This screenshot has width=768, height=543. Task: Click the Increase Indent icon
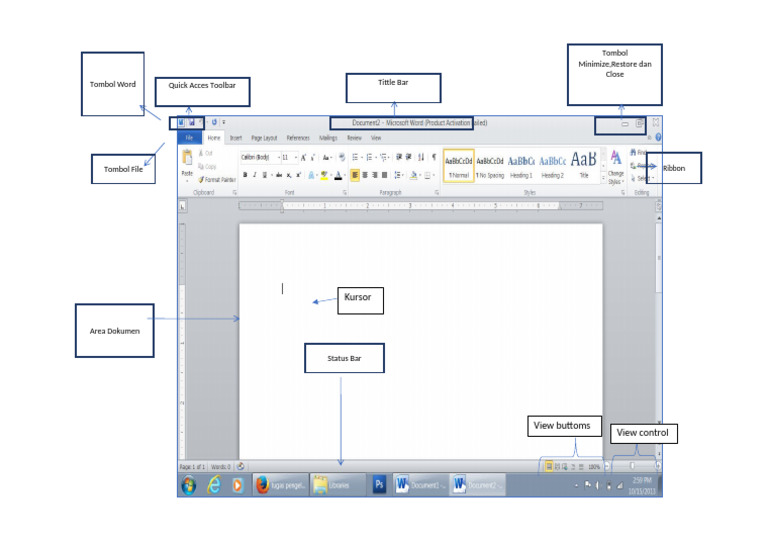click(x=408, y=157)
